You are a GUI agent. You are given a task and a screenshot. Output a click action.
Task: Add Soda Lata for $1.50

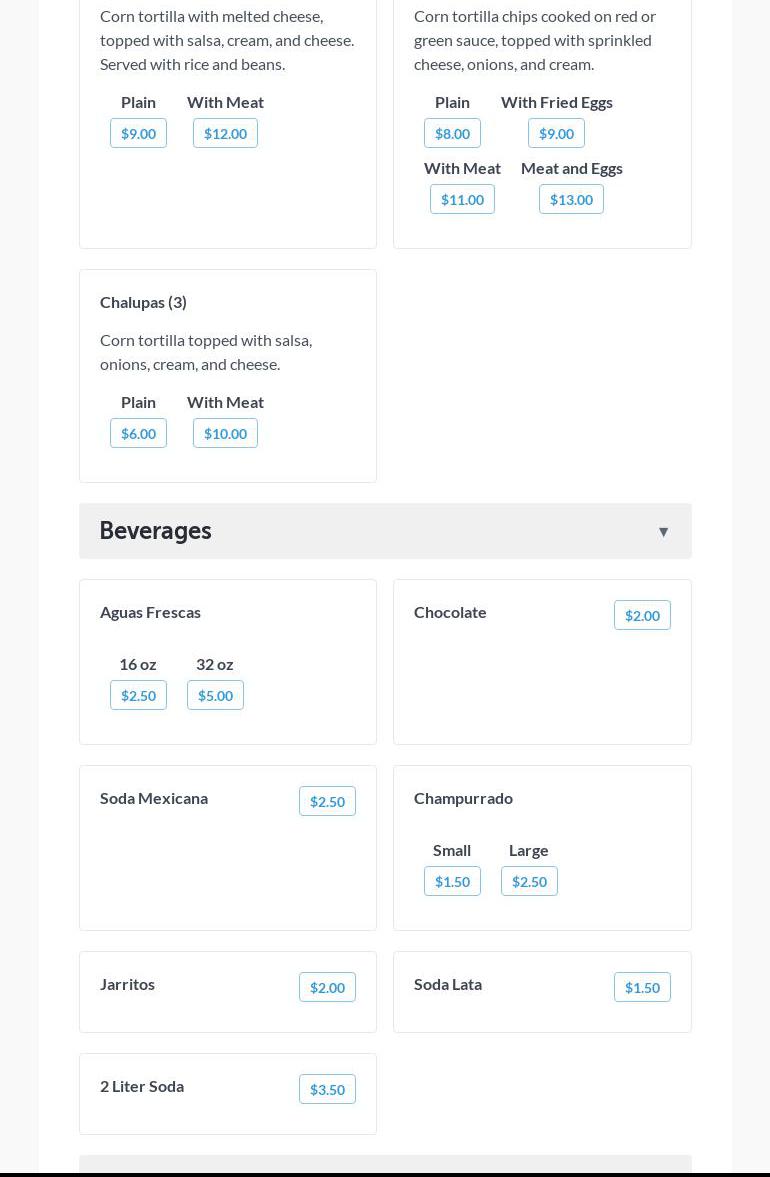click(642, 988)
